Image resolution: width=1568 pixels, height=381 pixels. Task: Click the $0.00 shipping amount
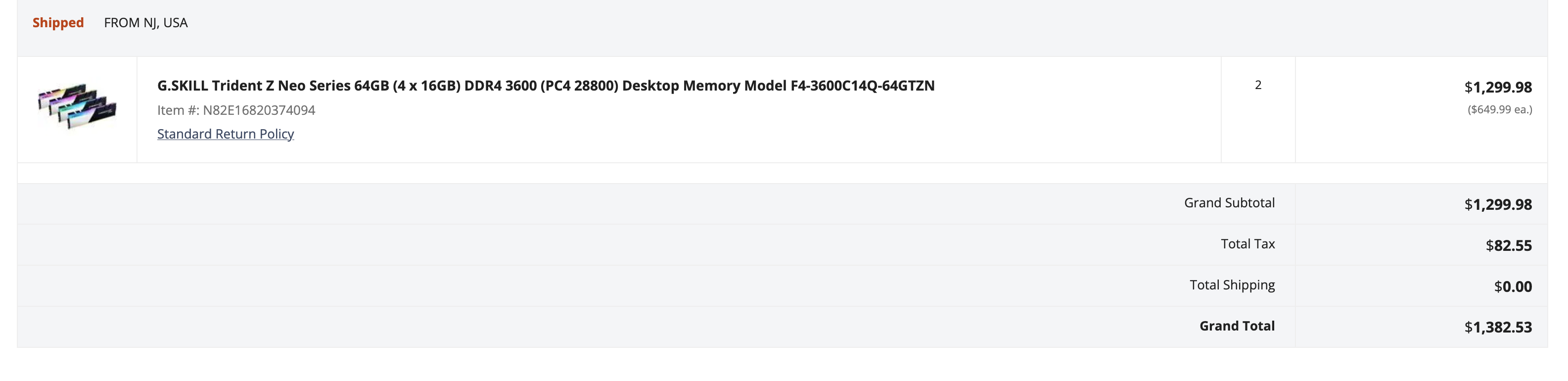click(x=1513, y=286)
